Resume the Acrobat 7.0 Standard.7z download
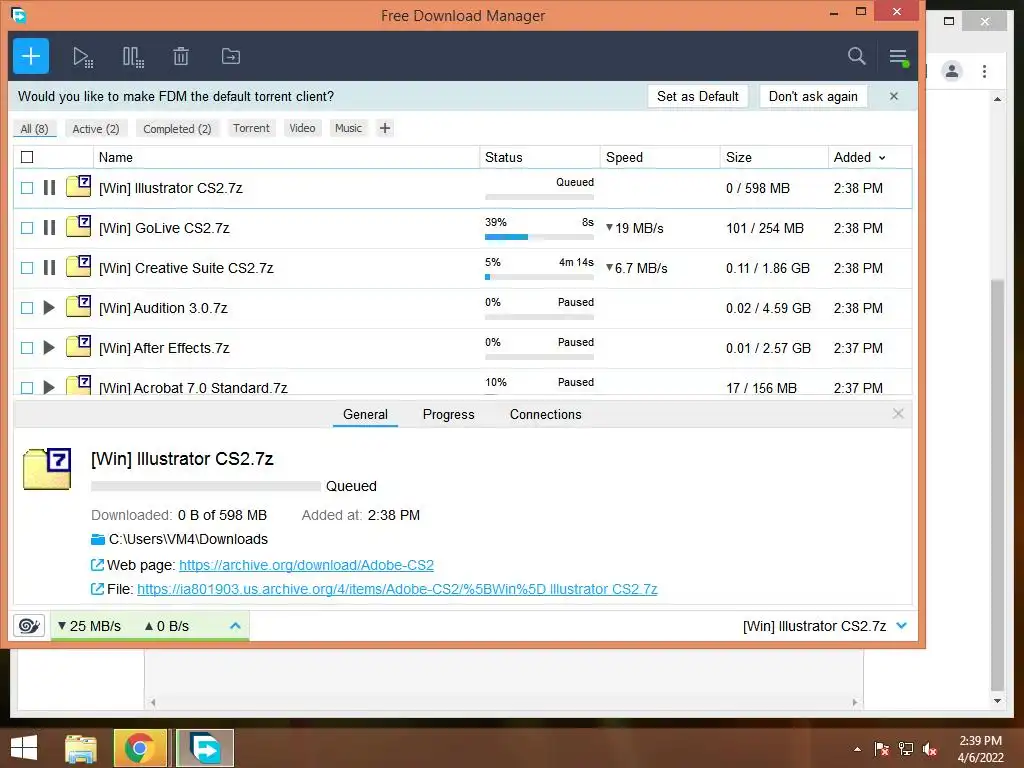Viewport: 1024px width, 768px height. pos(49,387)
